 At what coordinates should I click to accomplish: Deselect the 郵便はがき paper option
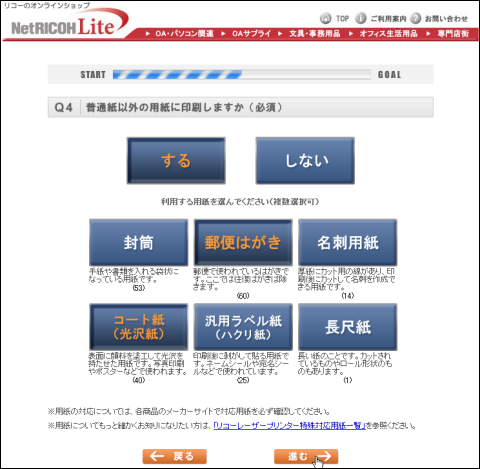pos(243,242)
